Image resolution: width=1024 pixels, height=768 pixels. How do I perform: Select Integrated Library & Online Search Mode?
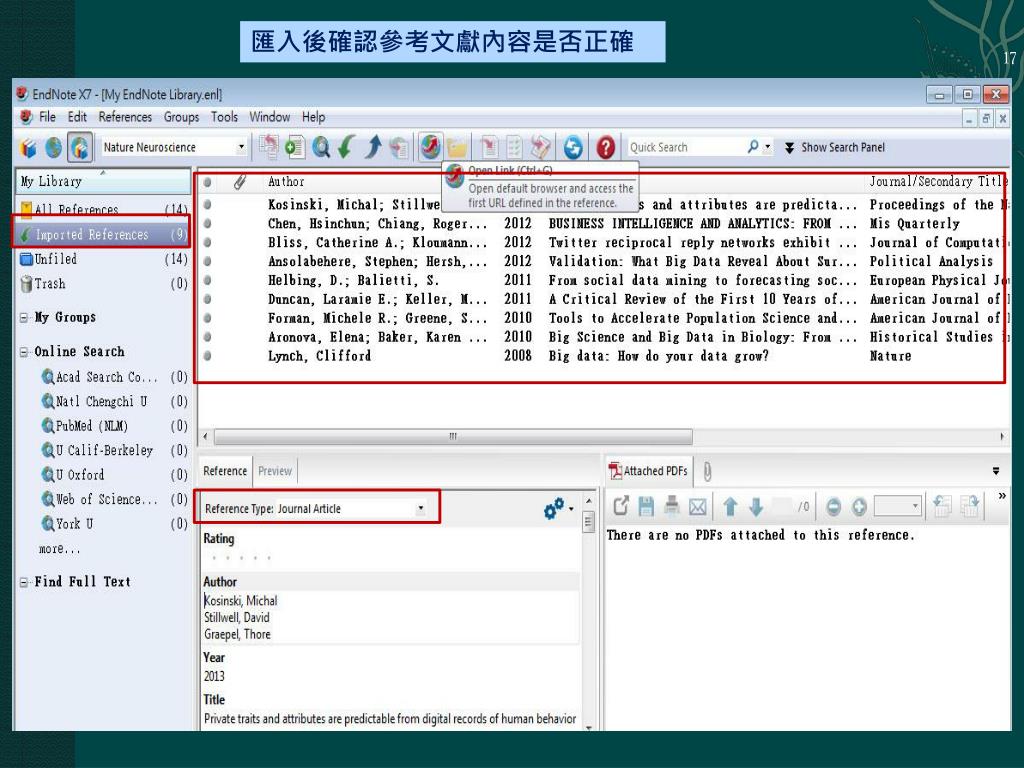pos(80,148)
